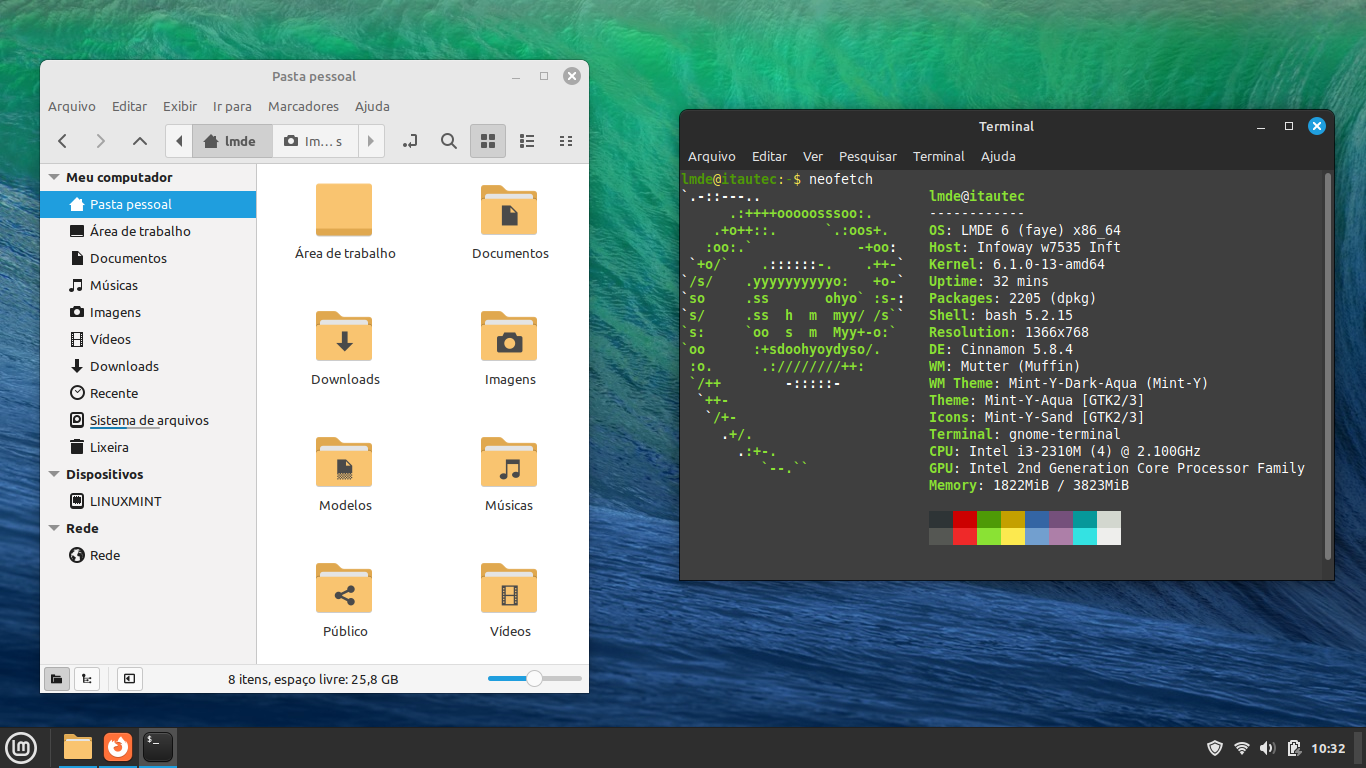The image size is (1366, 768).
Task: Go to parent folder with up arrow
Action: coord(140,141)
